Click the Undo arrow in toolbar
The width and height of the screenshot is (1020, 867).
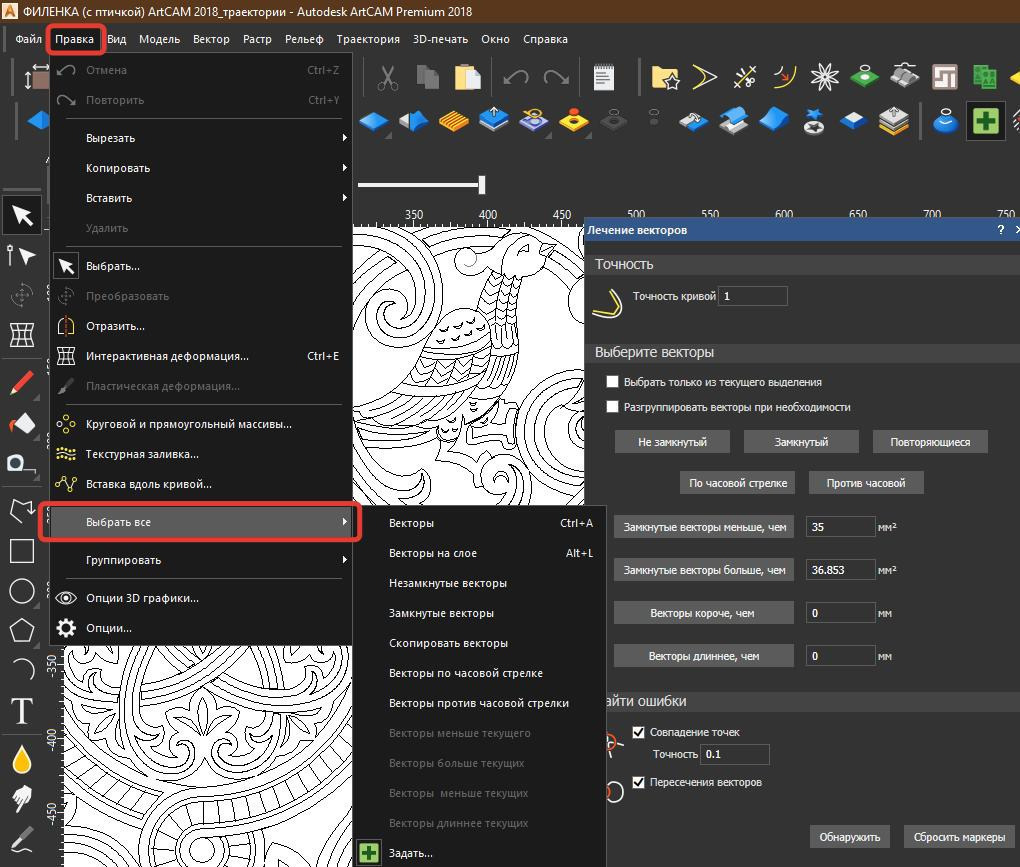516,77
